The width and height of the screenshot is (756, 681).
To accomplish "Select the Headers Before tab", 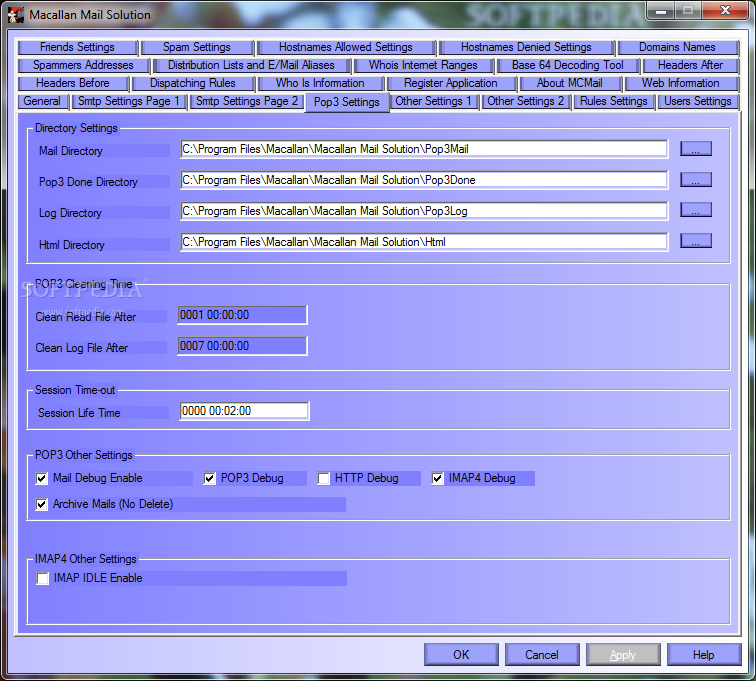I will coord(73,83).
